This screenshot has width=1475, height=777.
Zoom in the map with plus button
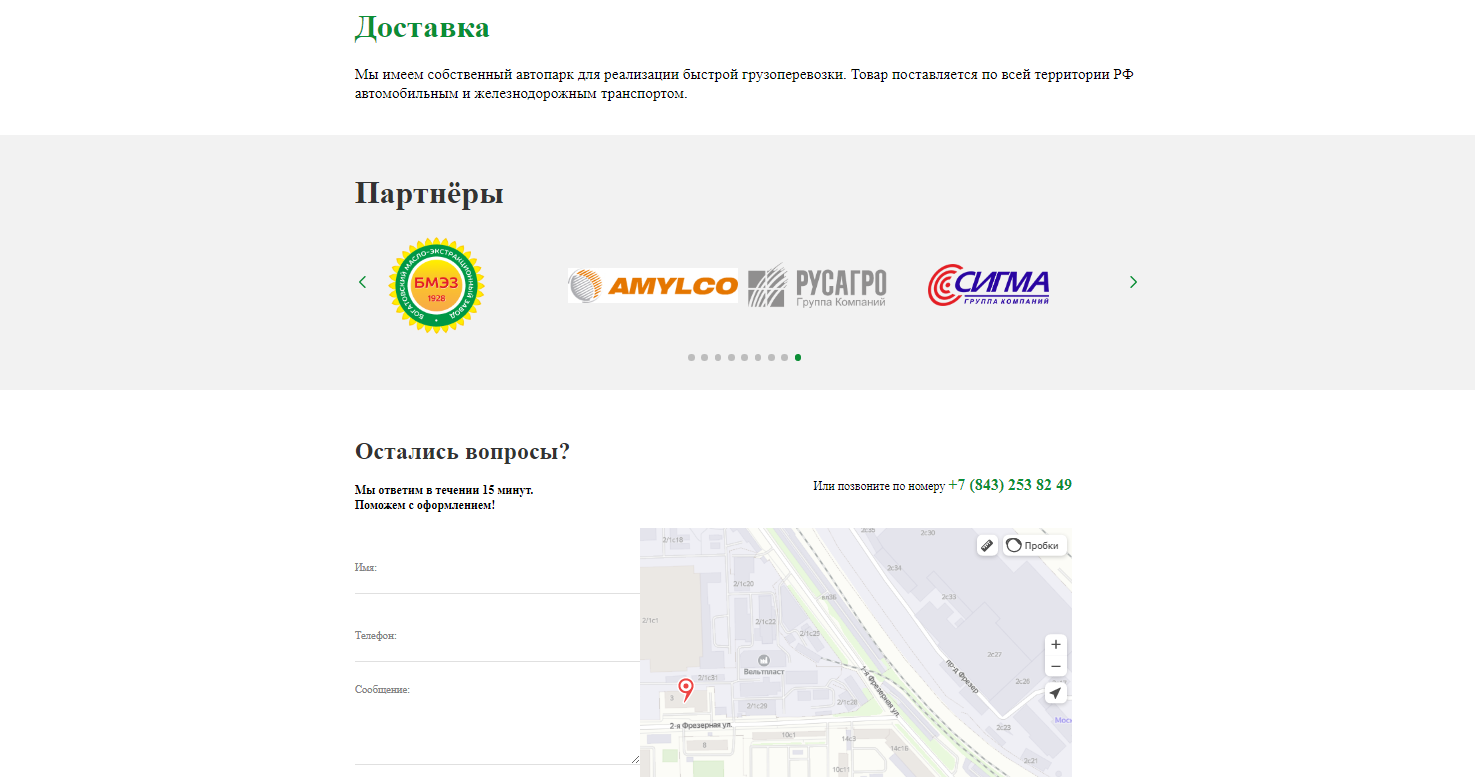pyautogui.click(x=1056, y=645)
